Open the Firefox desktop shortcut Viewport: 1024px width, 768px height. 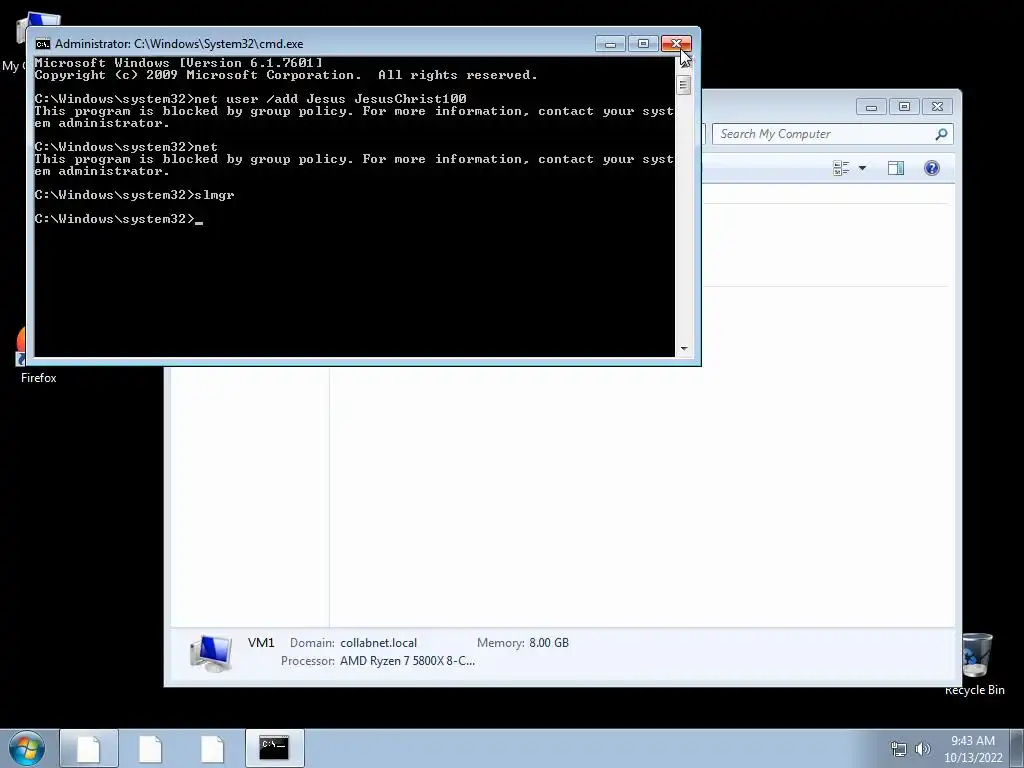[38, 356]
